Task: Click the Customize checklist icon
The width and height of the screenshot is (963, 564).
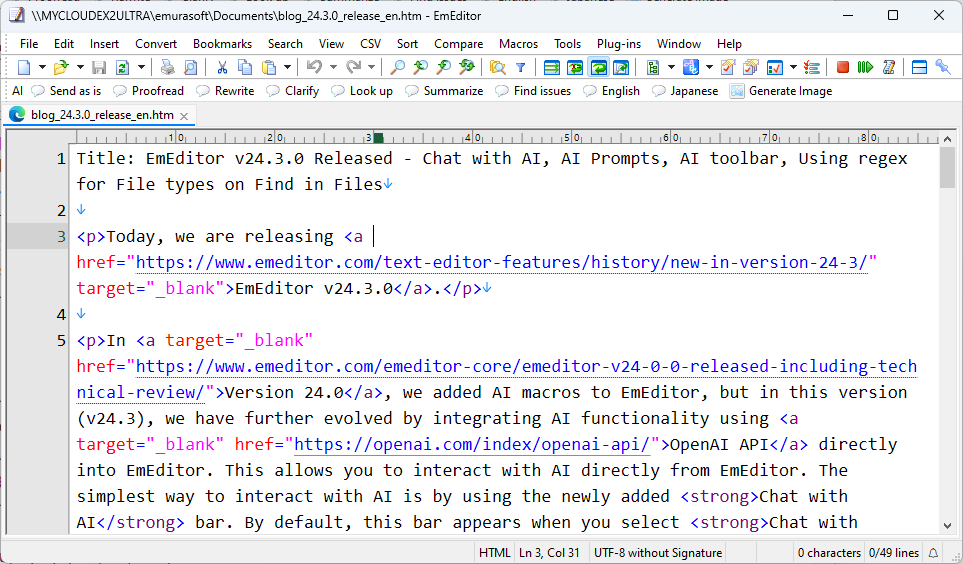Action: click(774, 67)
